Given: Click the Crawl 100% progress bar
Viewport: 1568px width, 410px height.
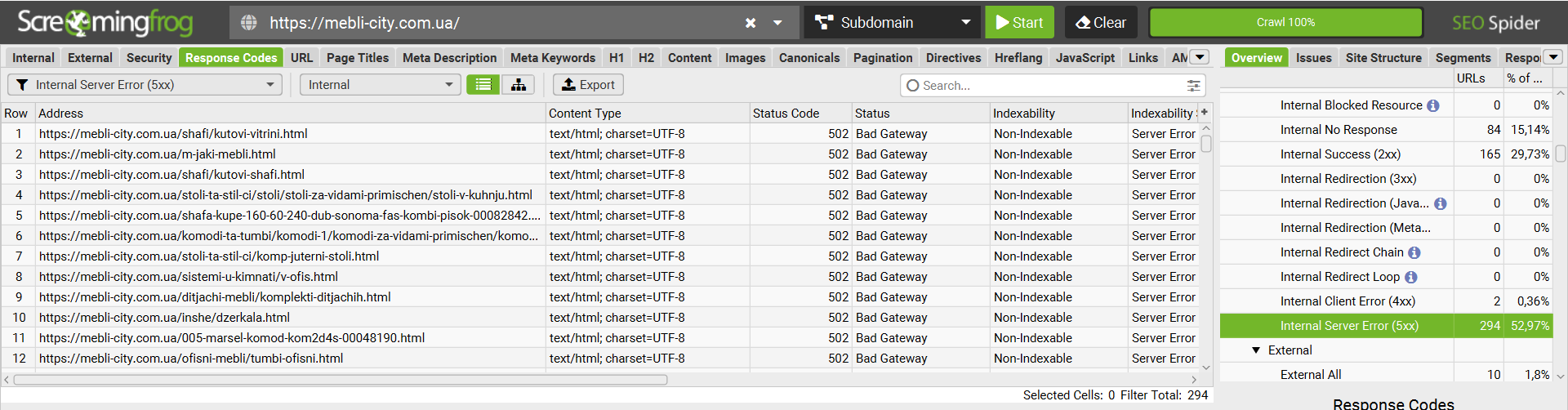Looking at the screenshot, I should 1285,23.
